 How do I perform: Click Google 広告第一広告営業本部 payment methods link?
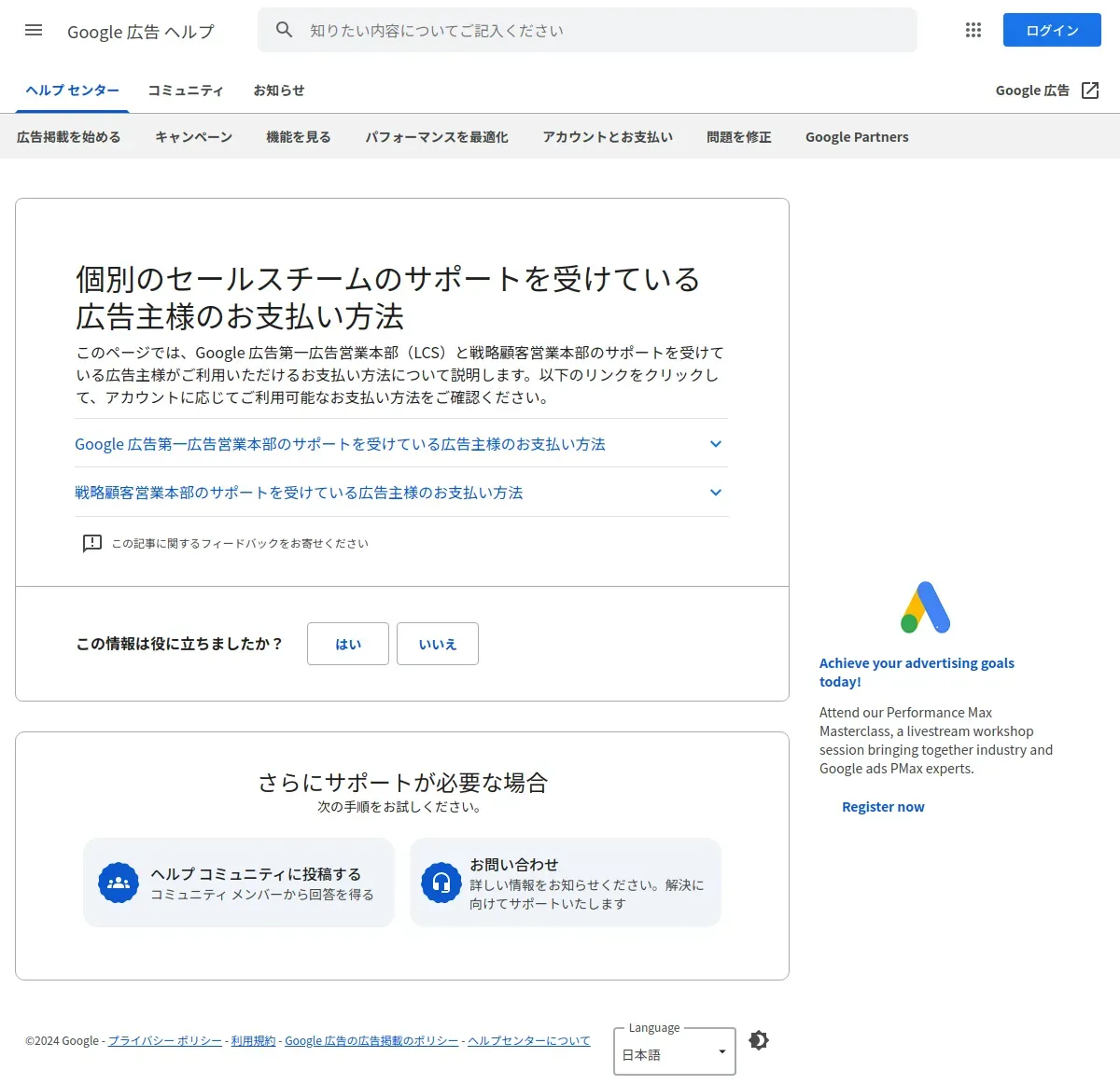coord(340,444)
